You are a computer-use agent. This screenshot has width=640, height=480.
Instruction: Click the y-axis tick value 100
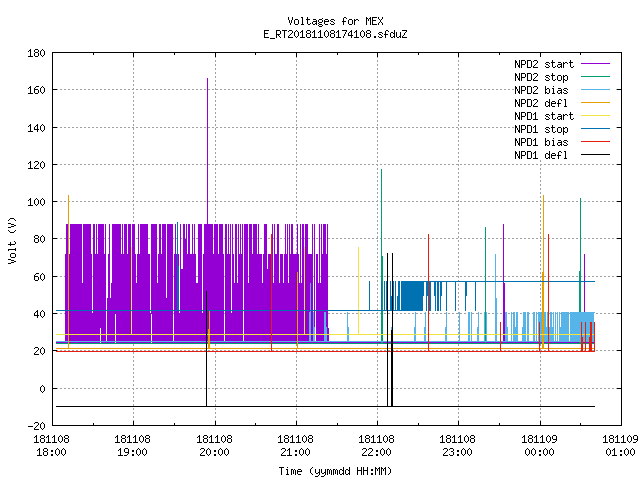(x=36, y=202)
